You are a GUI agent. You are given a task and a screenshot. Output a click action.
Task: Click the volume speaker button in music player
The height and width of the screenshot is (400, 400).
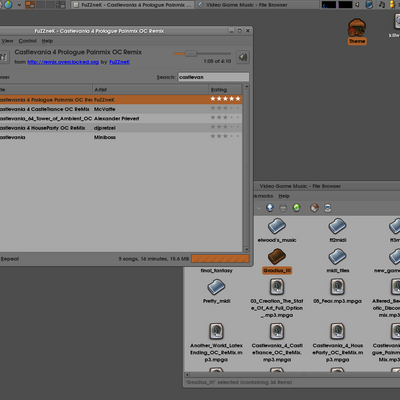click(x=243, y=57)
